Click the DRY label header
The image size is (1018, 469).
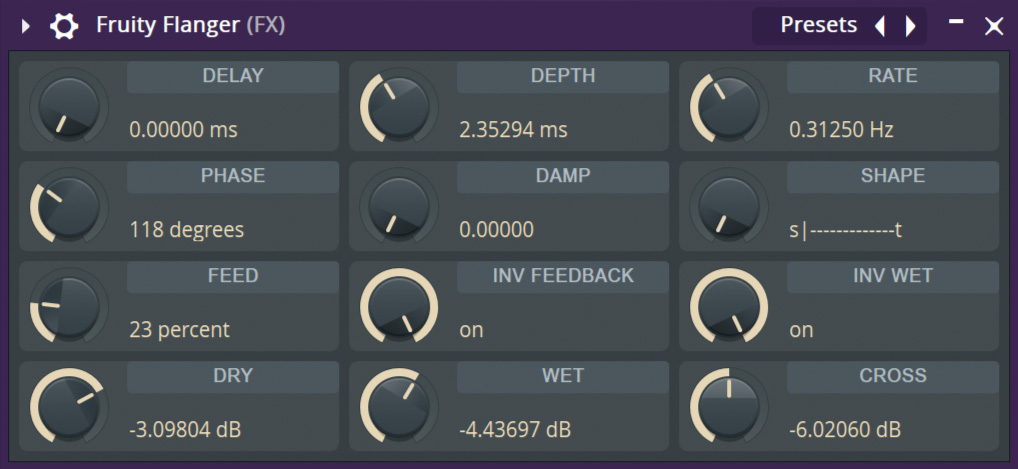232,377
